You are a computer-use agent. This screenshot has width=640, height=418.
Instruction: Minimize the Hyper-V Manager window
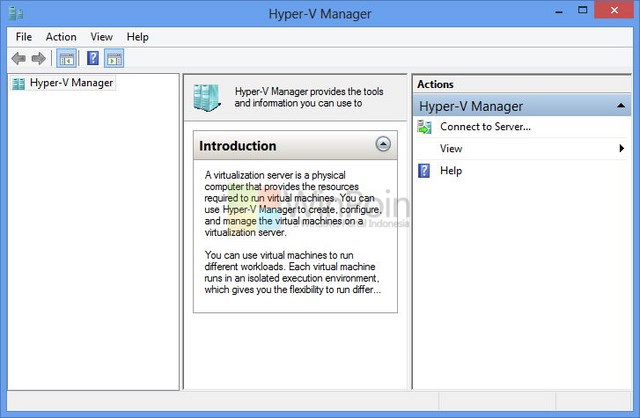coord(559,11)
